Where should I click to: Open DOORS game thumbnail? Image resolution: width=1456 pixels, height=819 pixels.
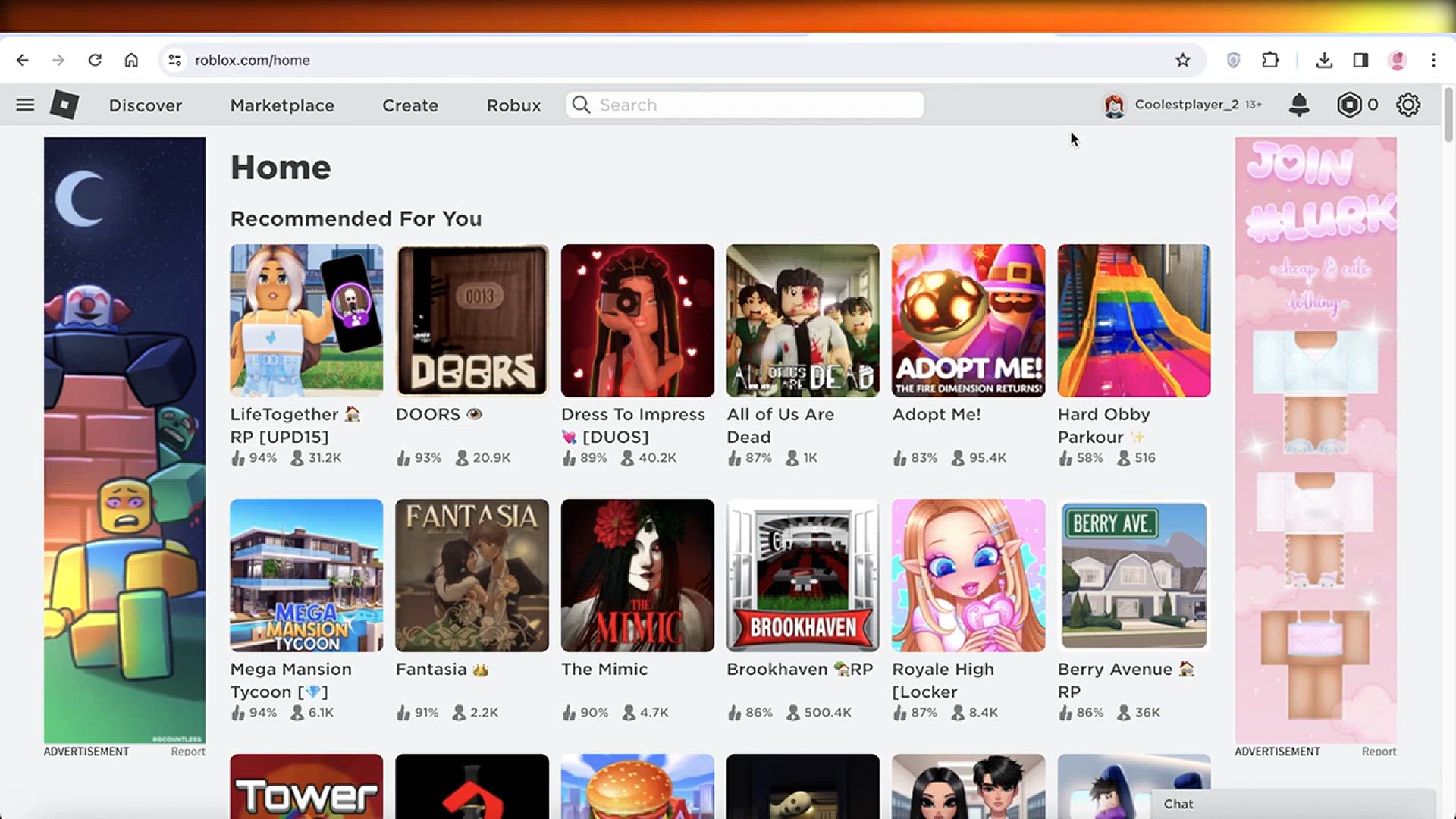click(x=472, y=321)
